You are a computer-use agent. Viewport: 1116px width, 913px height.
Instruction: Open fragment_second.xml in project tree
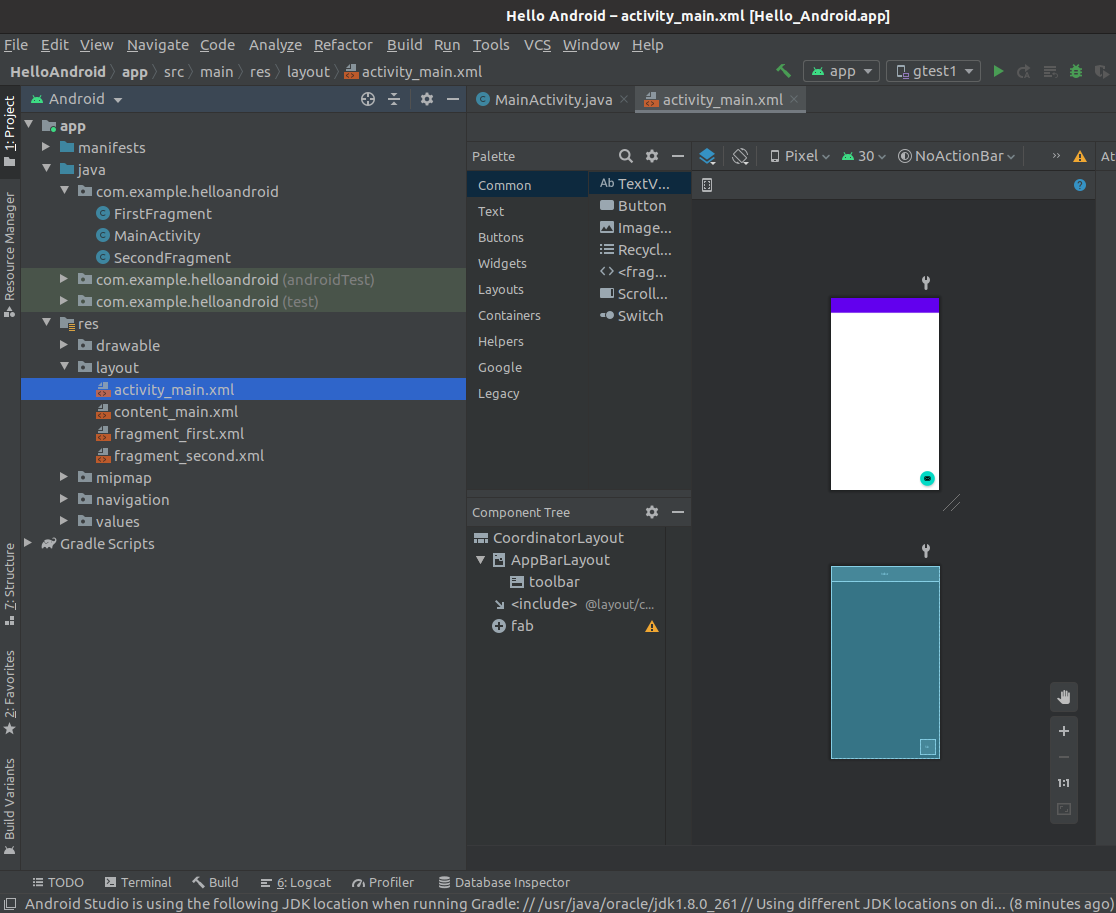(189, 455)
